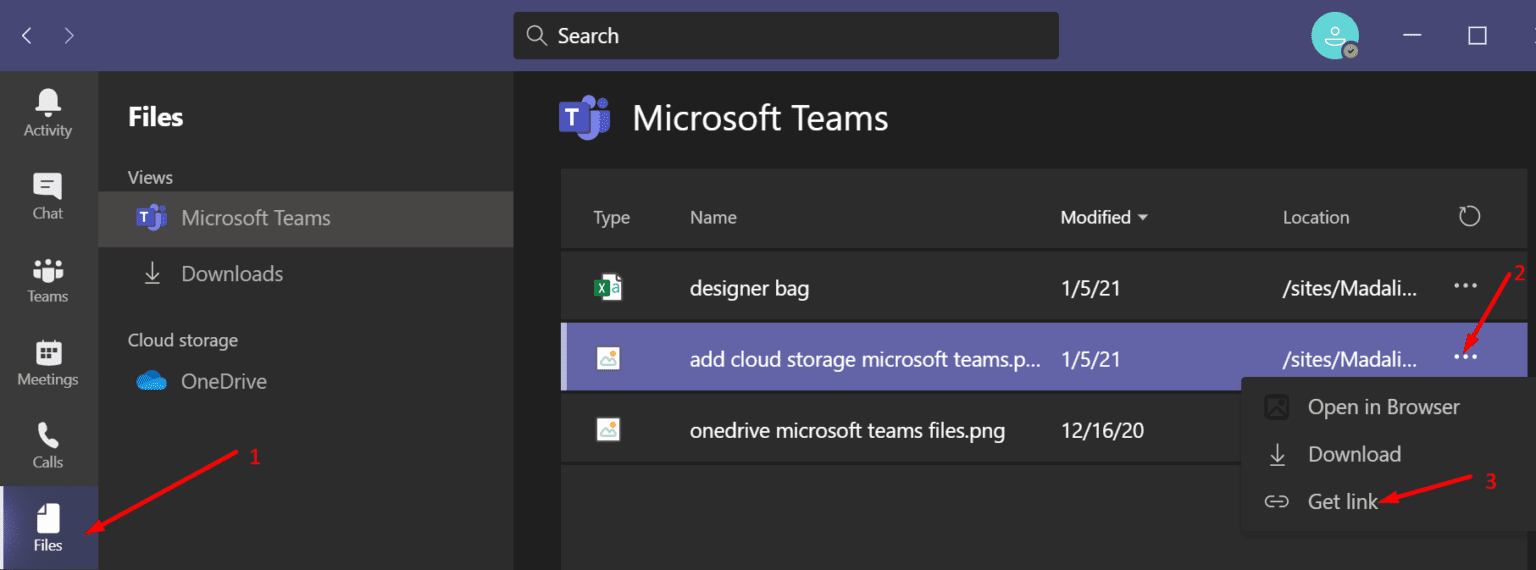Click the Location column header
1536x570 pixels.
(1316, 217)
